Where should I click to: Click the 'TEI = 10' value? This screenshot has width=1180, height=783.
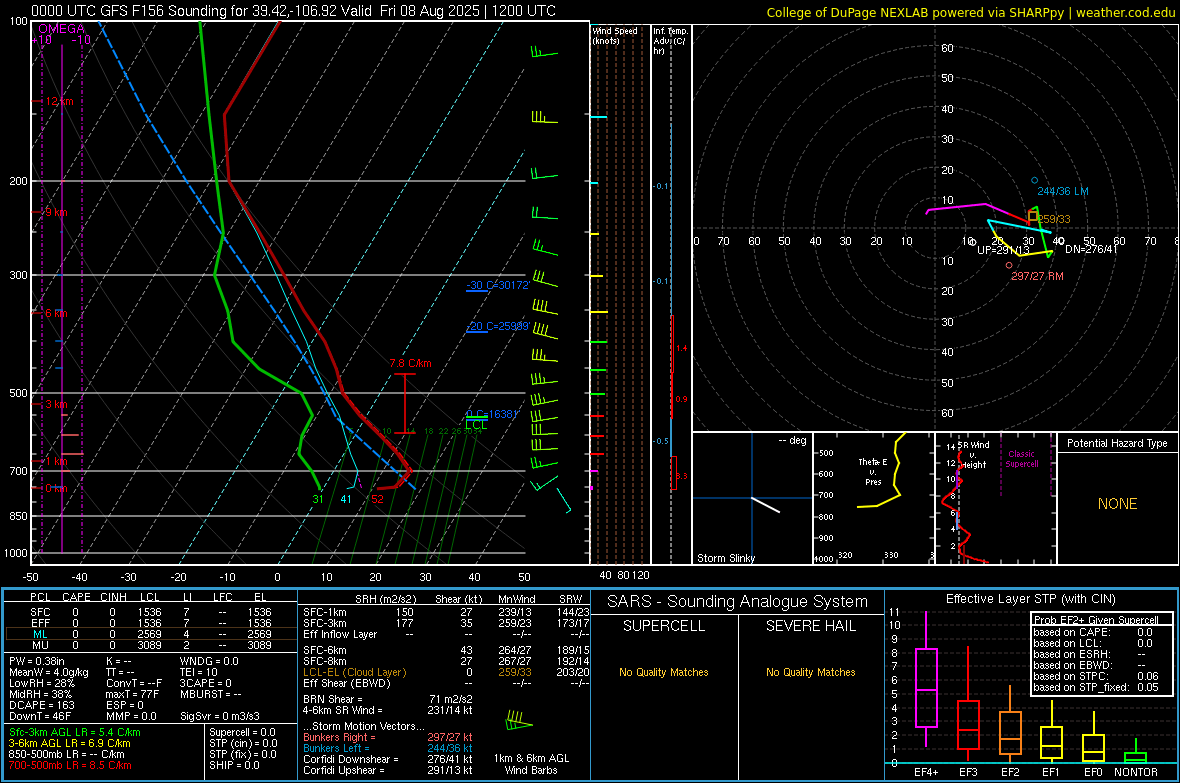click(199, 672)
